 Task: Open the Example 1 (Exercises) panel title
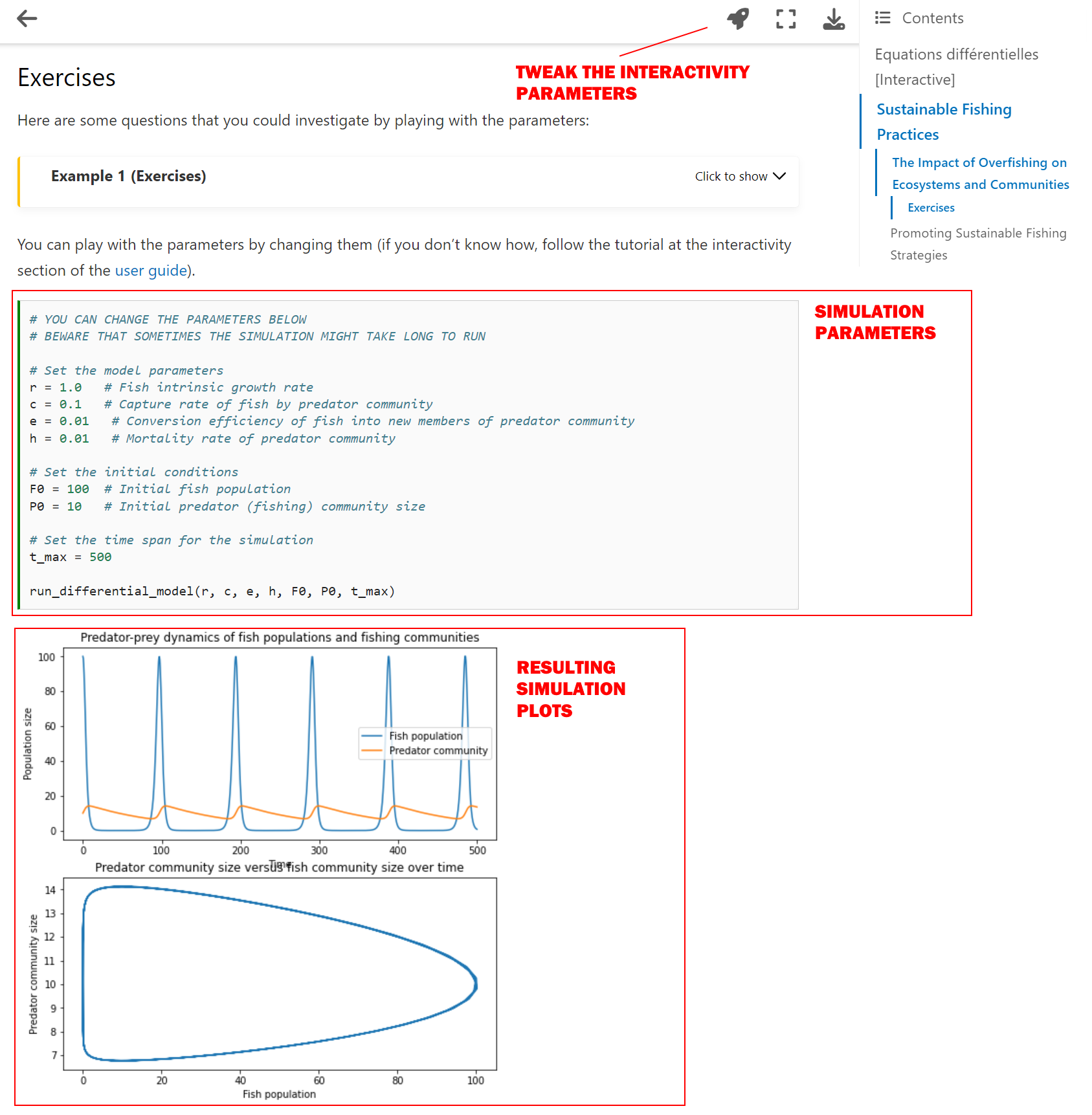(128, 176)
